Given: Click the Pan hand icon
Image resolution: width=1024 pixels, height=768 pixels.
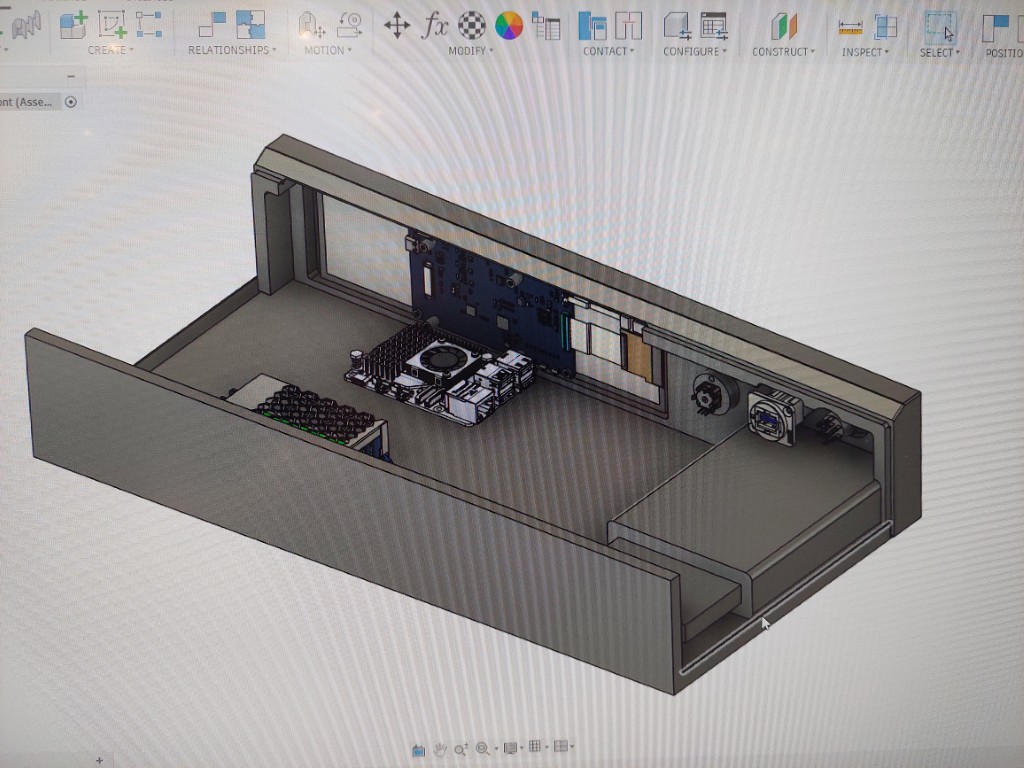Looking at the screenshot, I should point(440,748).
